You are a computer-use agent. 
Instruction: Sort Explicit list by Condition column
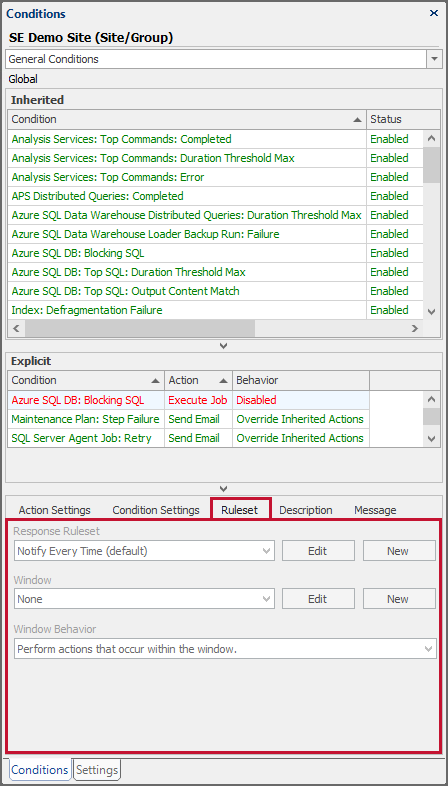(x=86, y=380)
